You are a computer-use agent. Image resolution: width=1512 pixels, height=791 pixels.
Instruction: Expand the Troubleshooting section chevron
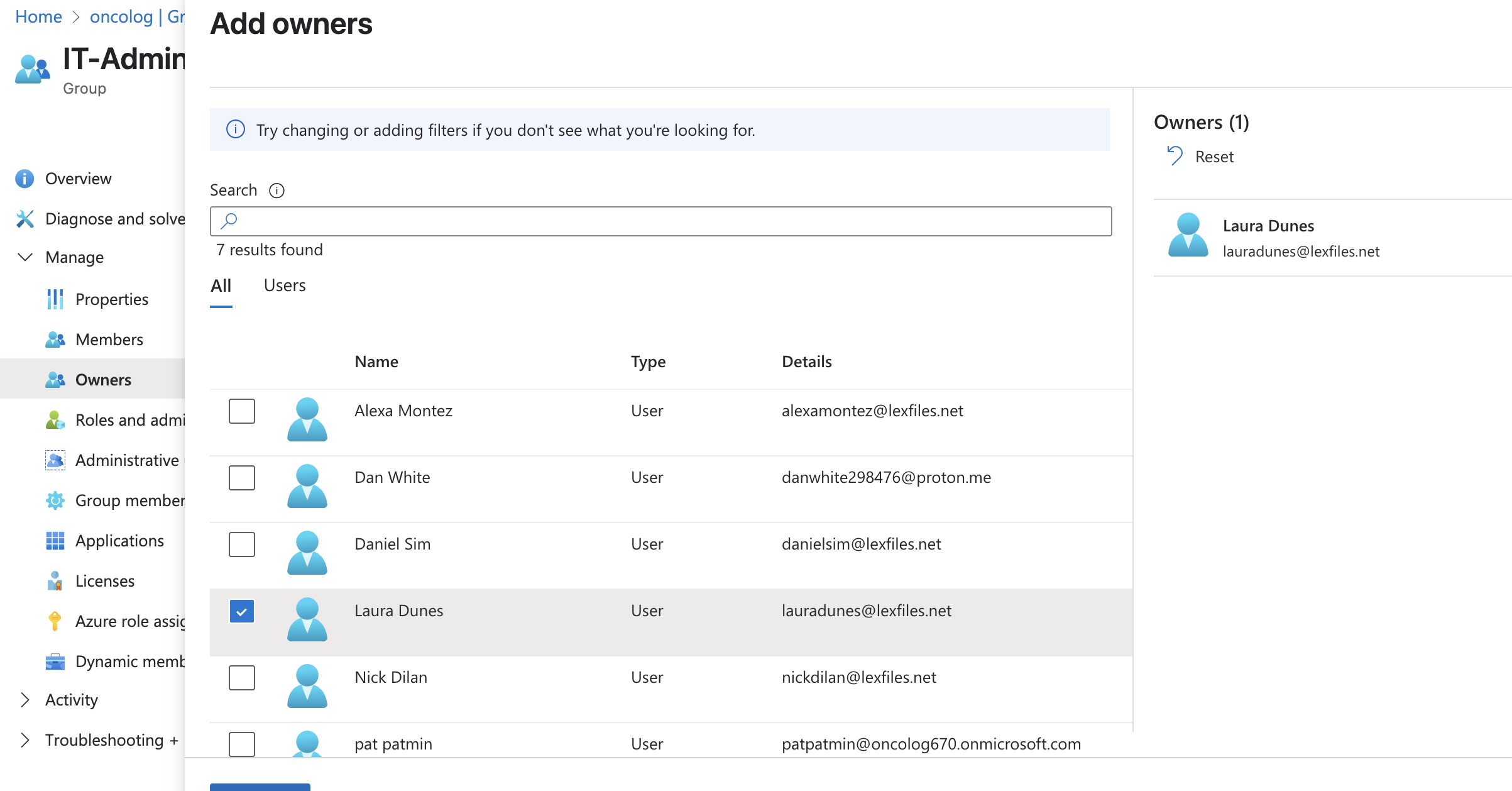click(25, 740)
